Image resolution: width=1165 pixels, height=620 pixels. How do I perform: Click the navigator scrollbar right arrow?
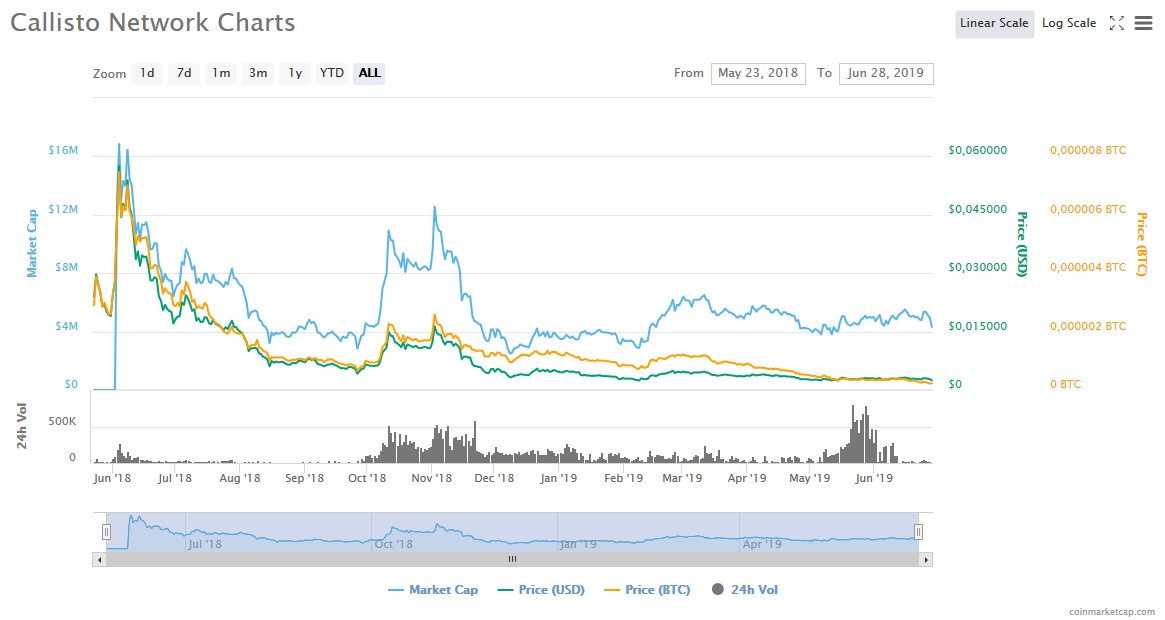pyautogui.click(x=926, y=559)
